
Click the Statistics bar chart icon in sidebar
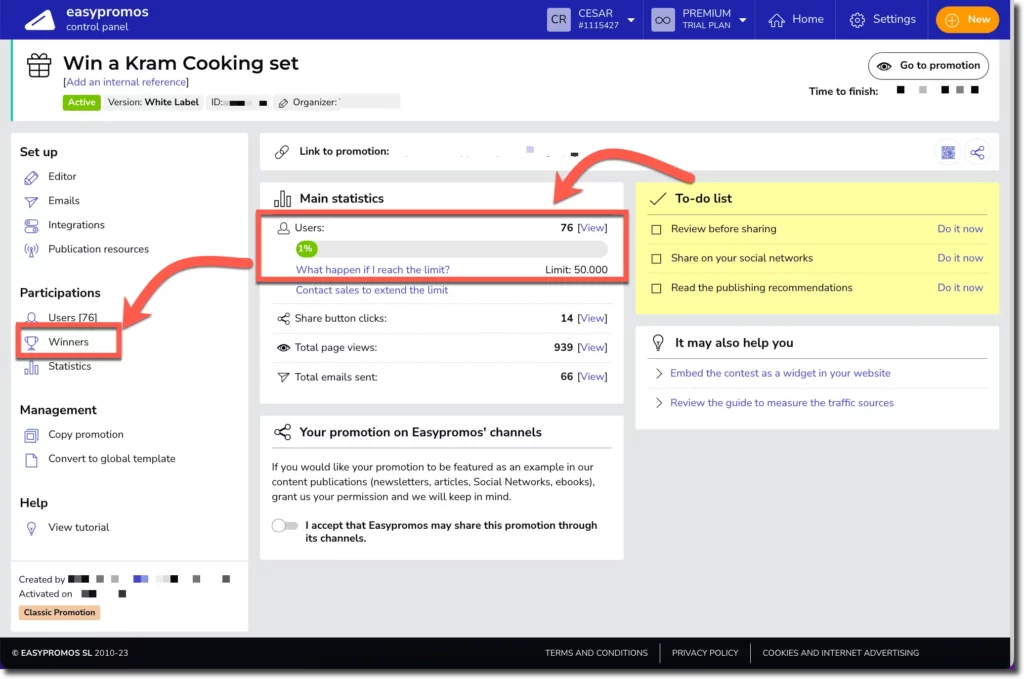31,368
